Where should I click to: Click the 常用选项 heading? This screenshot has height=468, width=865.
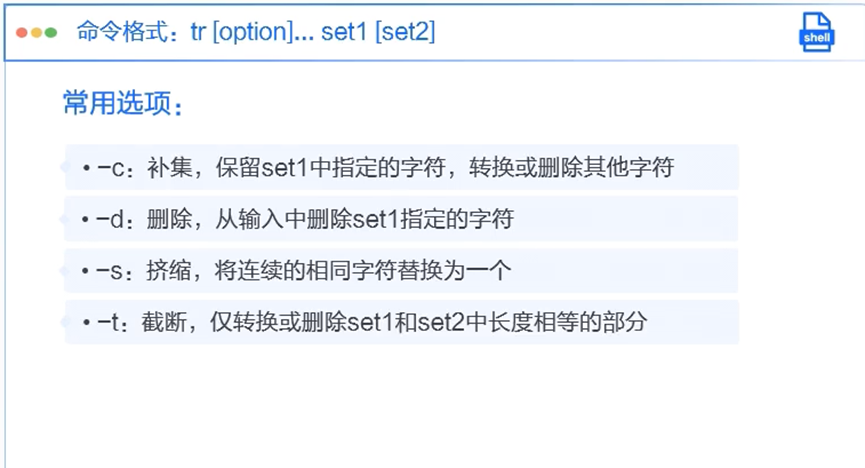pos(122,103)
